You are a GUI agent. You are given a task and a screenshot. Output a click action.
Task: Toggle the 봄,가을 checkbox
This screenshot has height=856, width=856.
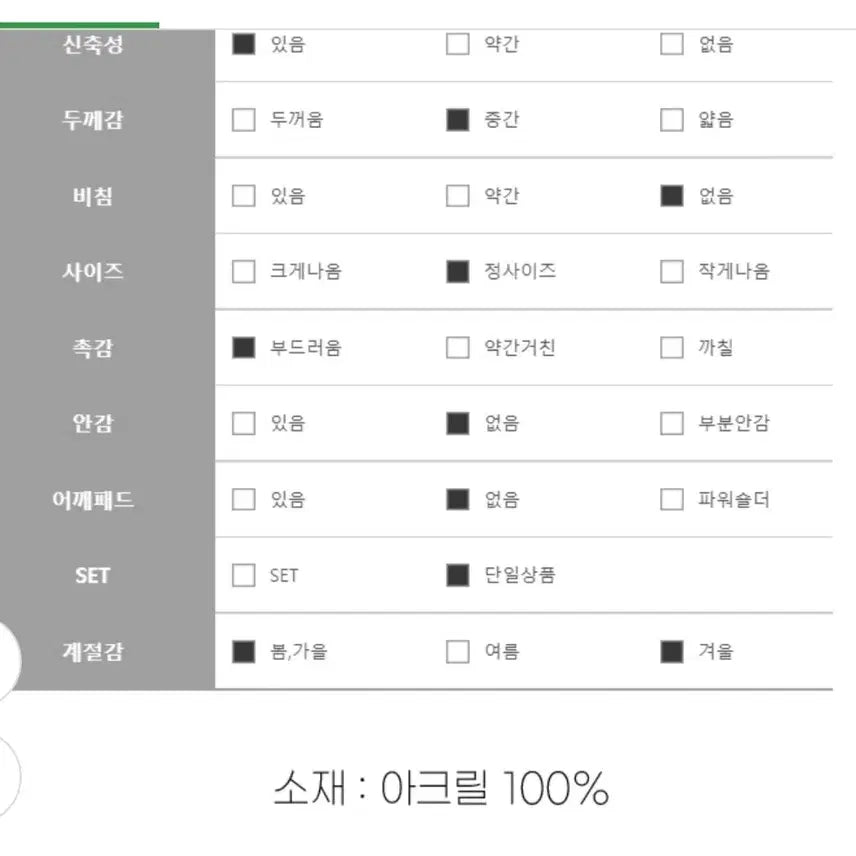coord(243,652)
